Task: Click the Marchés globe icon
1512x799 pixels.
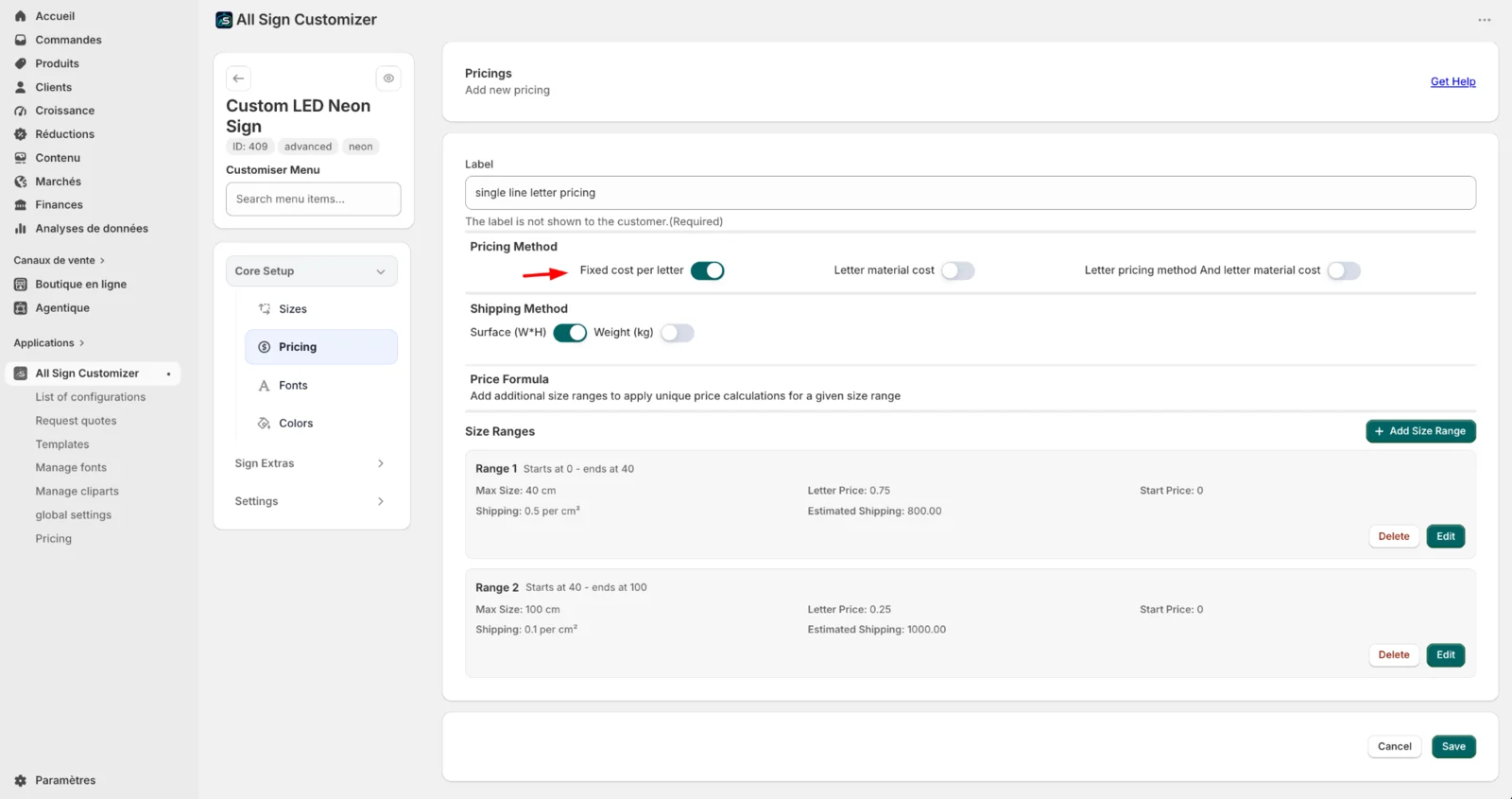Action: (x=21, y=182)
